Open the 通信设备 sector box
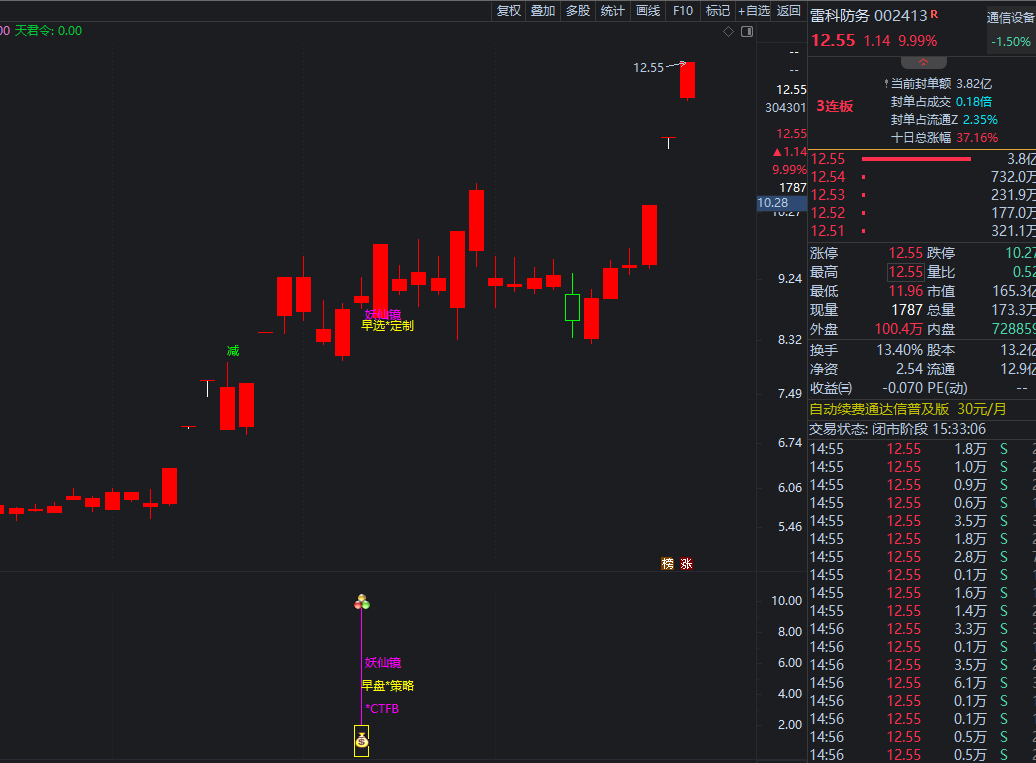 (x=1010, y=28)
